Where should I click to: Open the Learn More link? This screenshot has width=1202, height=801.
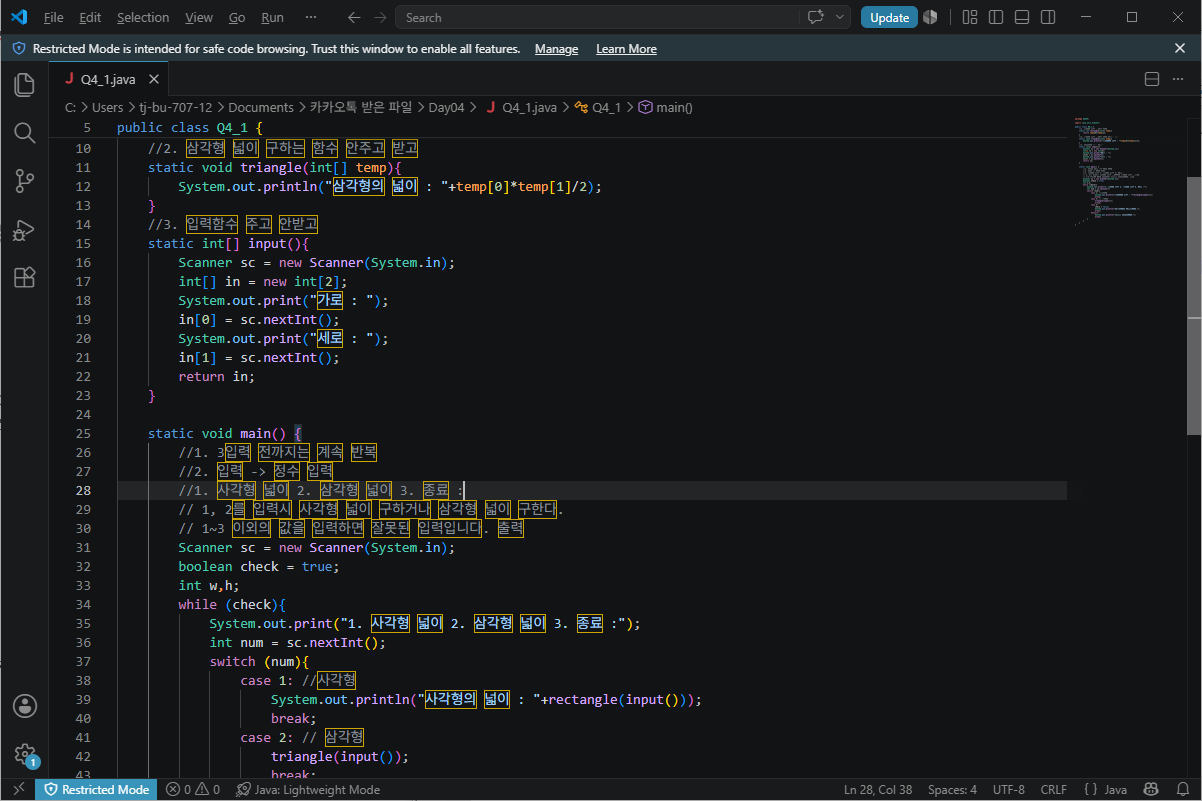pos(626,49)
